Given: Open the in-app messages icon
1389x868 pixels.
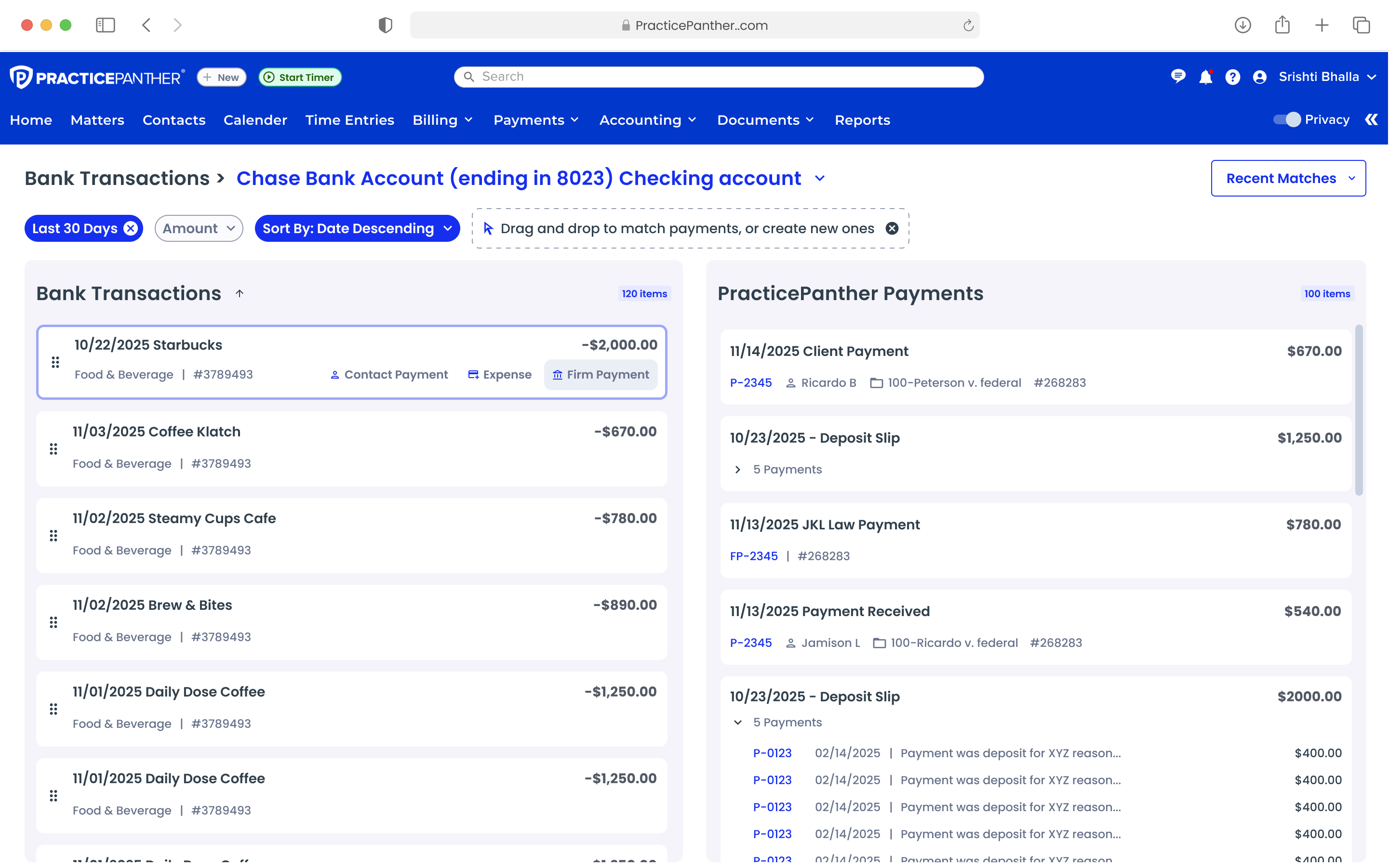Looking at the screenshot, I should pyautogui.click(x=1178, y=77).
